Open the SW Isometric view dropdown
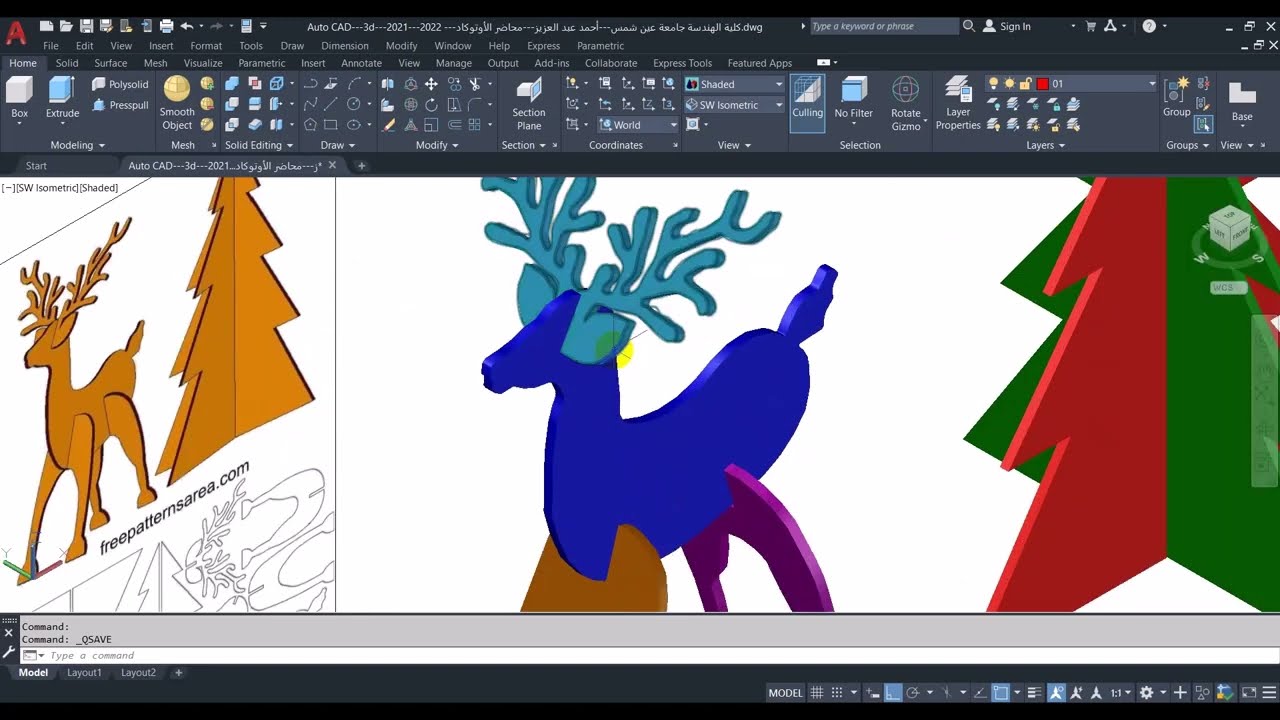Screen dimensions: 1280x720 pyautogui.click(x=735, y=105)
